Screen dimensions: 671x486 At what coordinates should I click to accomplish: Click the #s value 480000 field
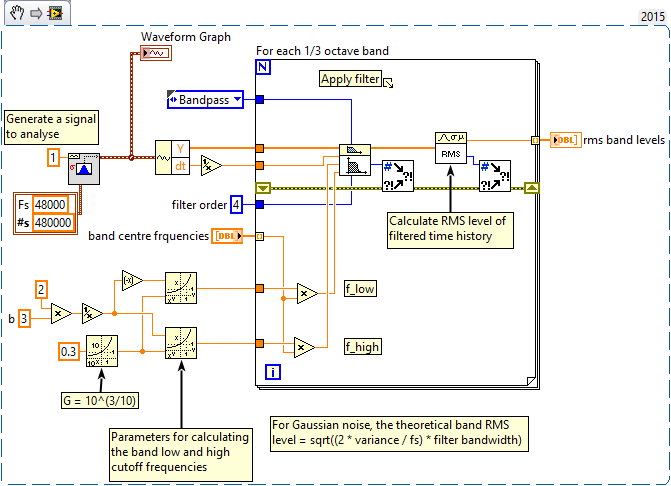pyautogui.click(x=53, y=222)
